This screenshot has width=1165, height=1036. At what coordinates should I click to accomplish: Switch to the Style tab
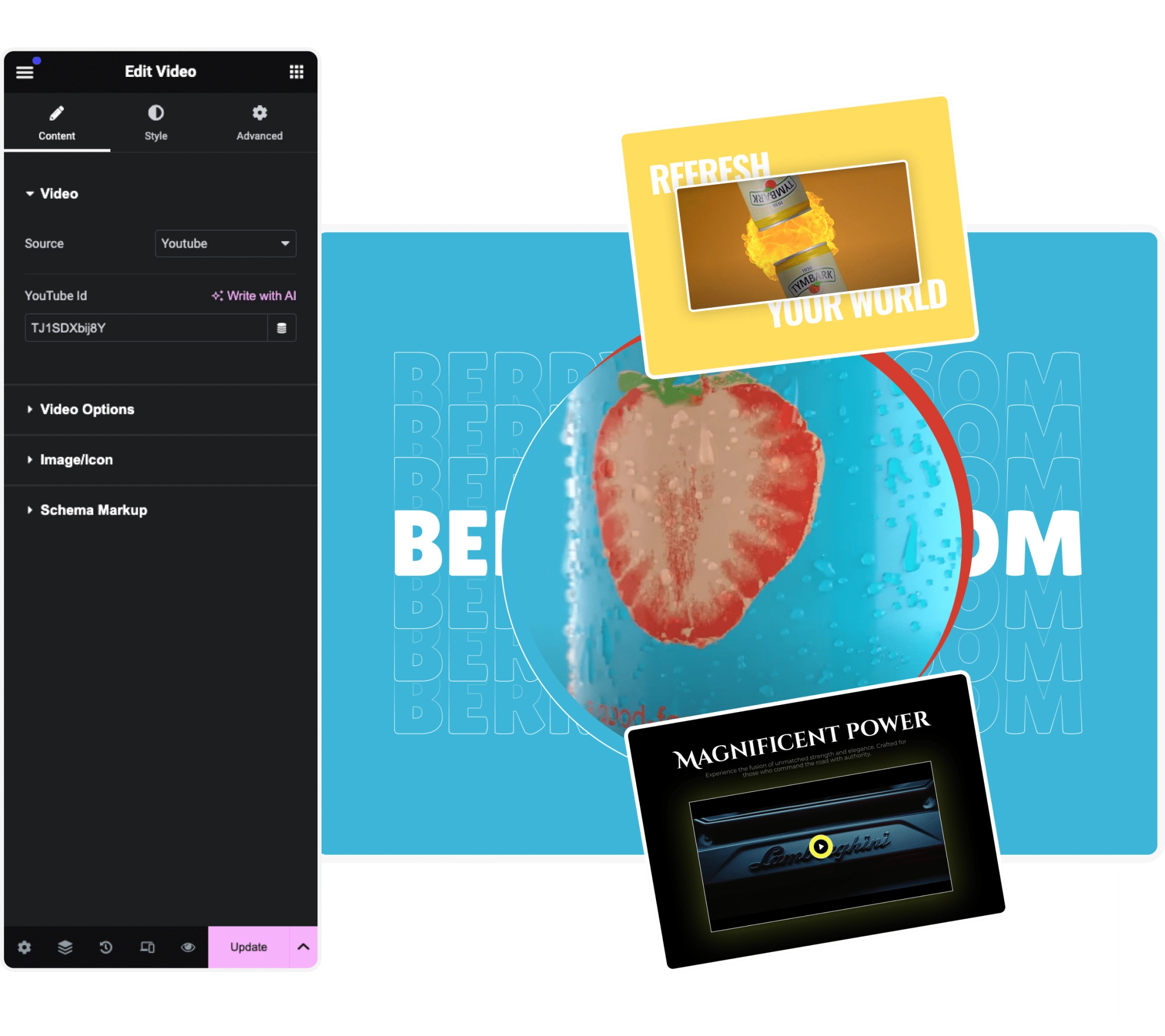159,119
